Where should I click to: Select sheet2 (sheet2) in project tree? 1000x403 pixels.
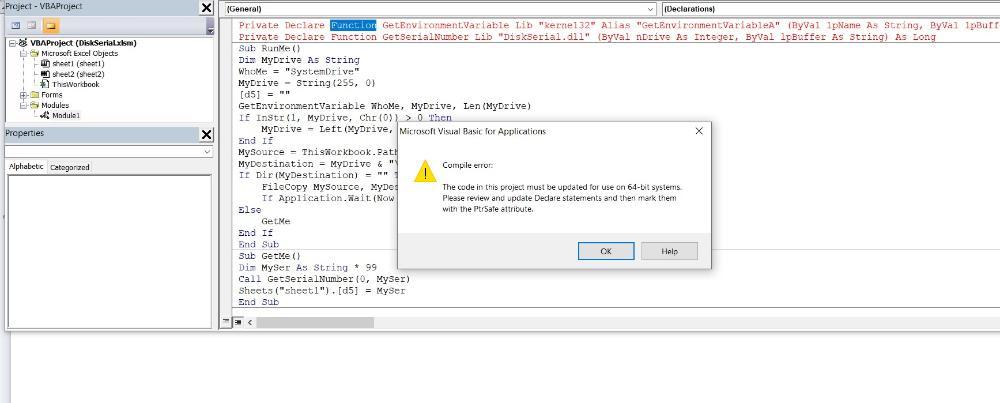click(78, 74)
